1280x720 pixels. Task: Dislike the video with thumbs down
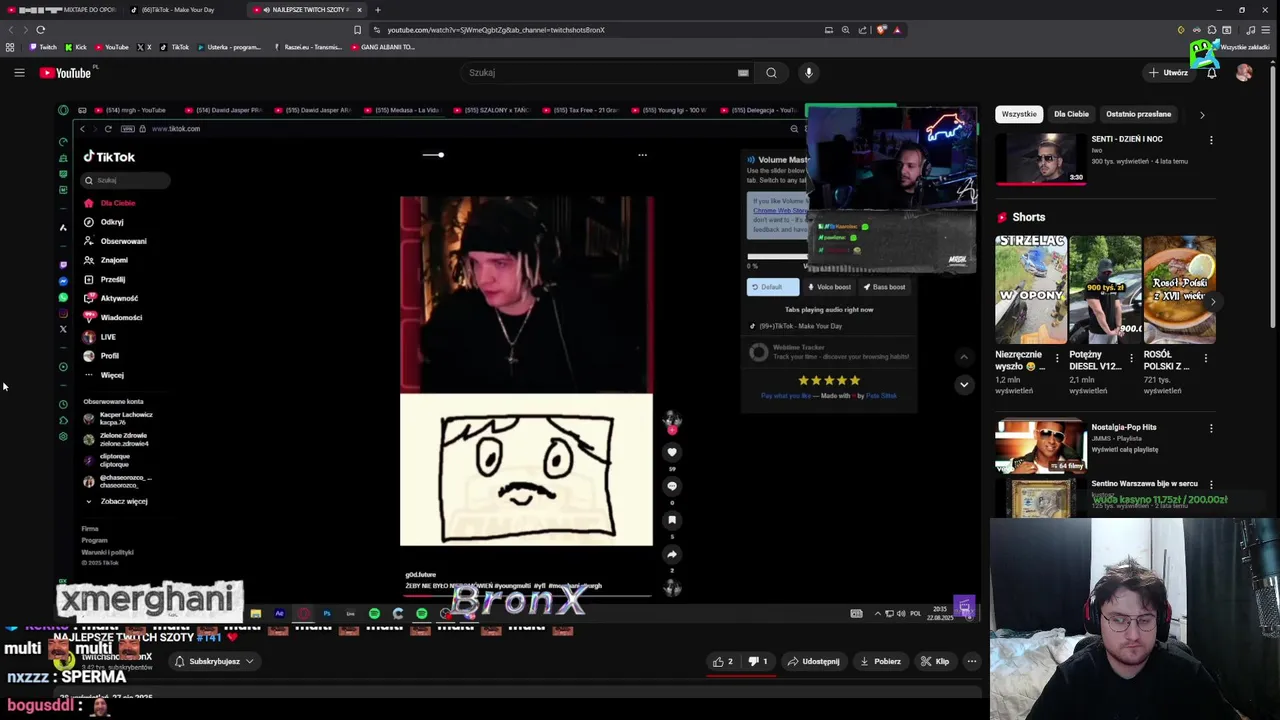[x=759, y=661]
